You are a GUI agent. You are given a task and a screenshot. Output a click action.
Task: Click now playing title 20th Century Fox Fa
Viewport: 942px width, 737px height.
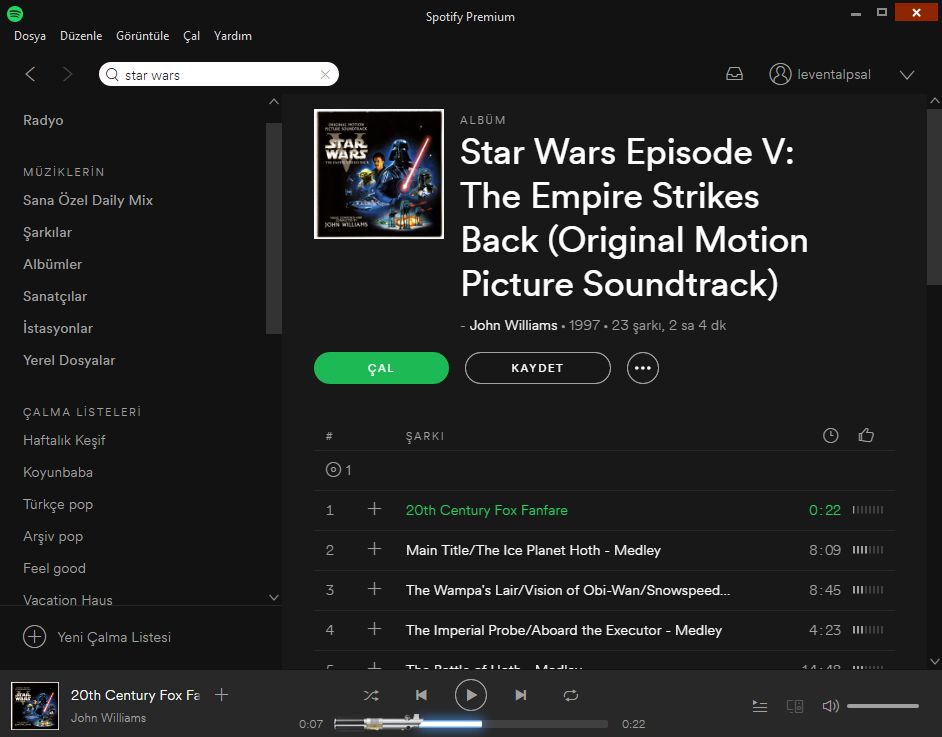click(x=135, y=695)
